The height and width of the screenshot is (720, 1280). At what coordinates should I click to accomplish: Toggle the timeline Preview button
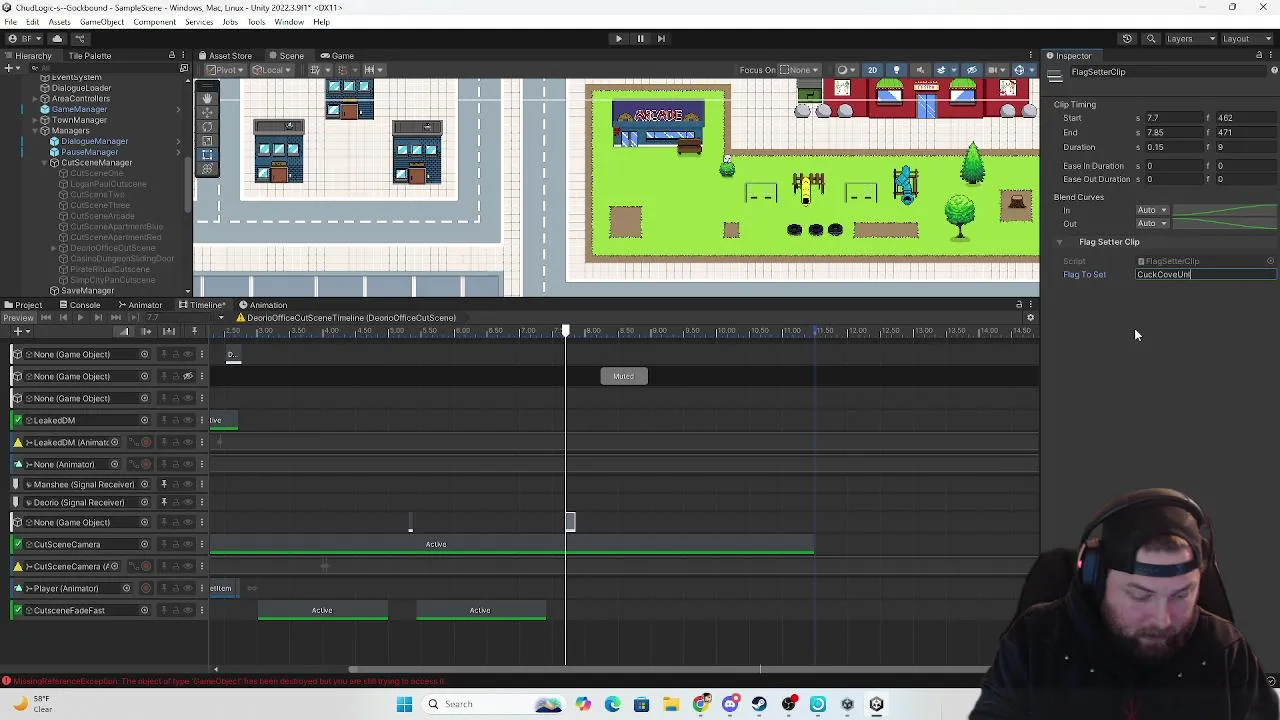pyautogui.click(x=18, y=318)
